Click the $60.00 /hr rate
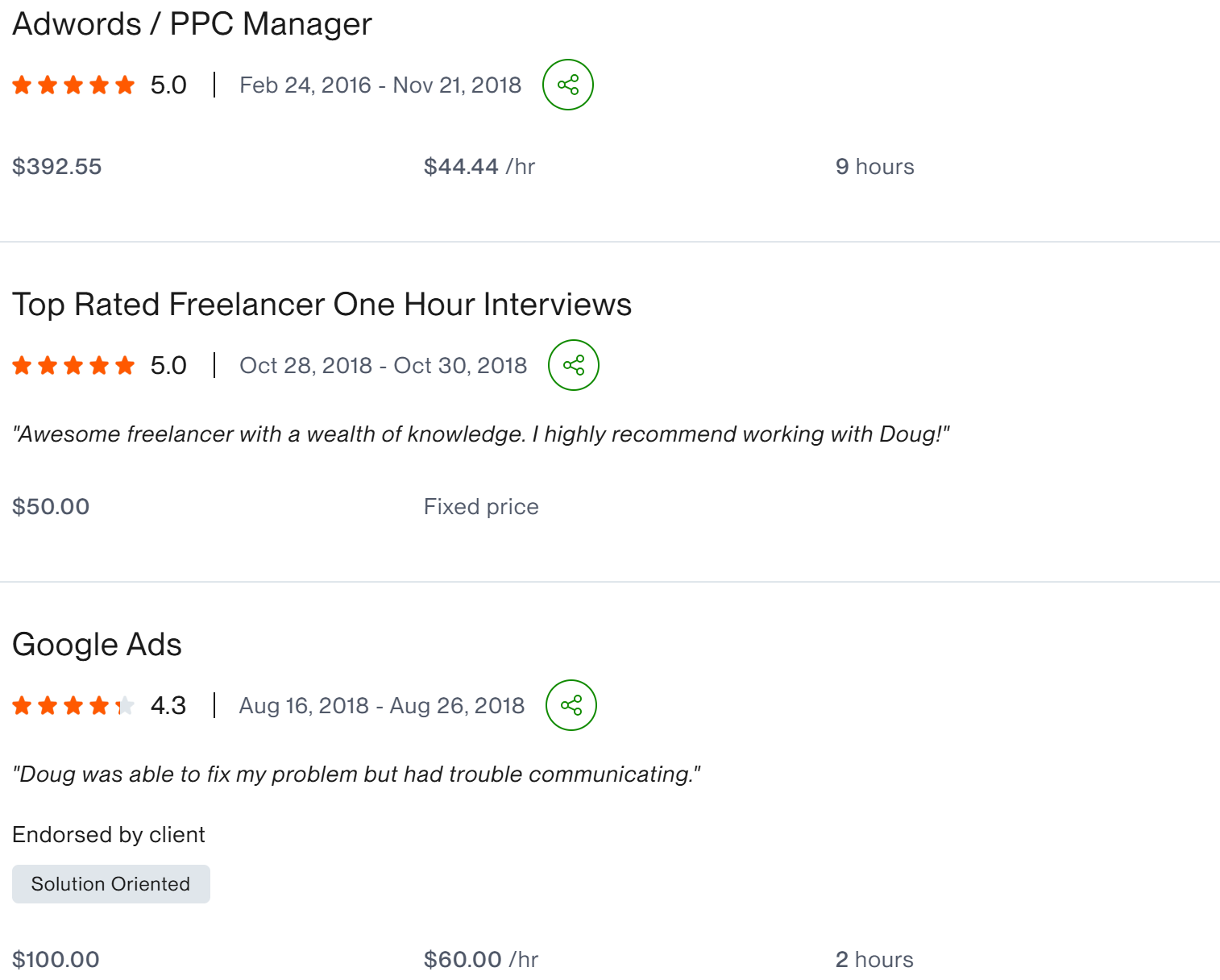The image size is (1220, 980). [x=481, y=960]
